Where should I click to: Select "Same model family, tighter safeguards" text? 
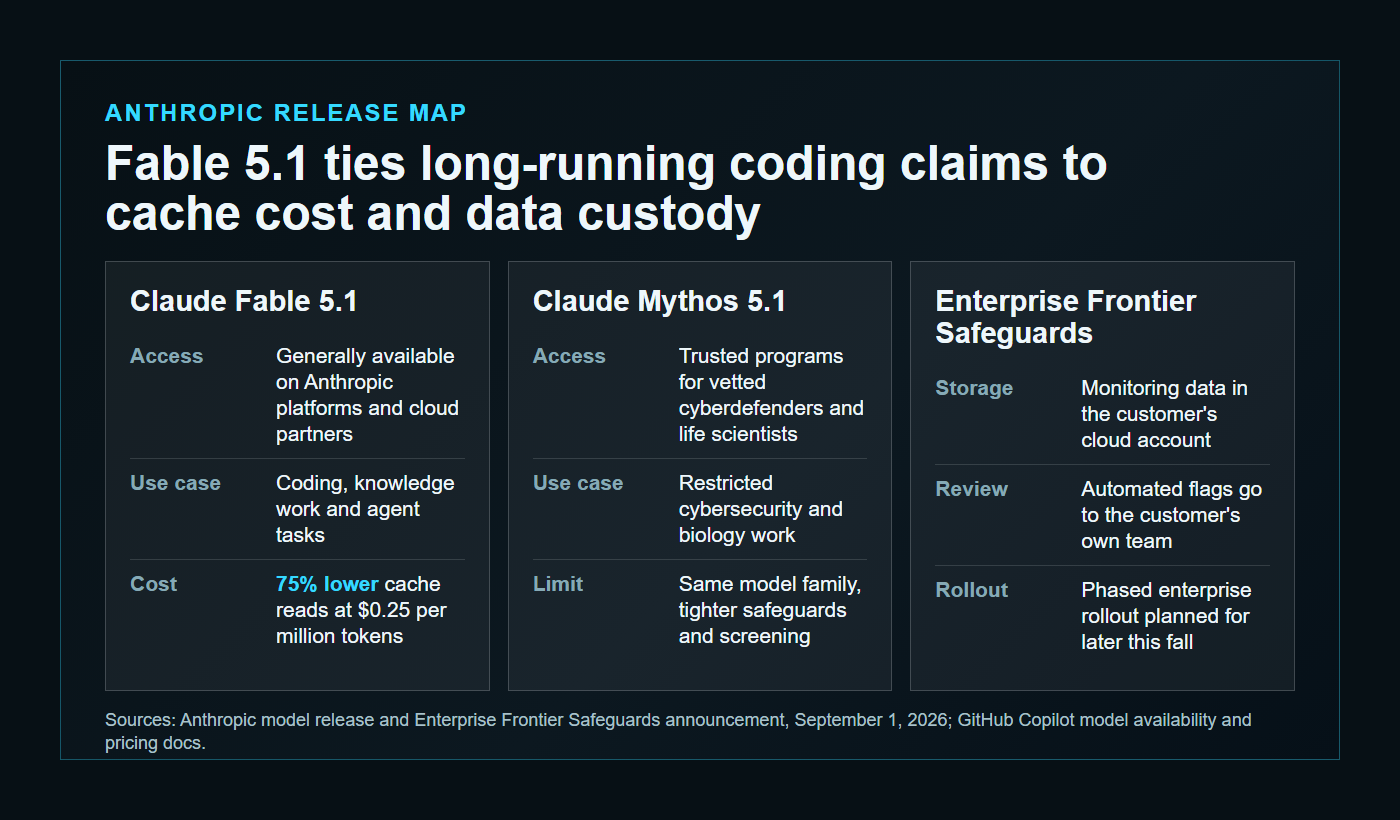(x=770, y=610)
